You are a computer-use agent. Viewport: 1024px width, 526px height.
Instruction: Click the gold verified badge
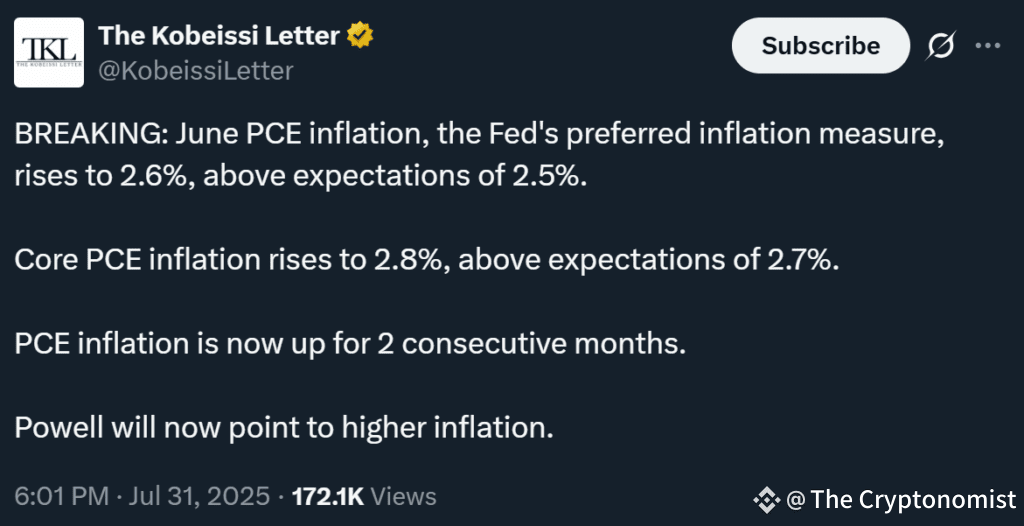point(360,35)
